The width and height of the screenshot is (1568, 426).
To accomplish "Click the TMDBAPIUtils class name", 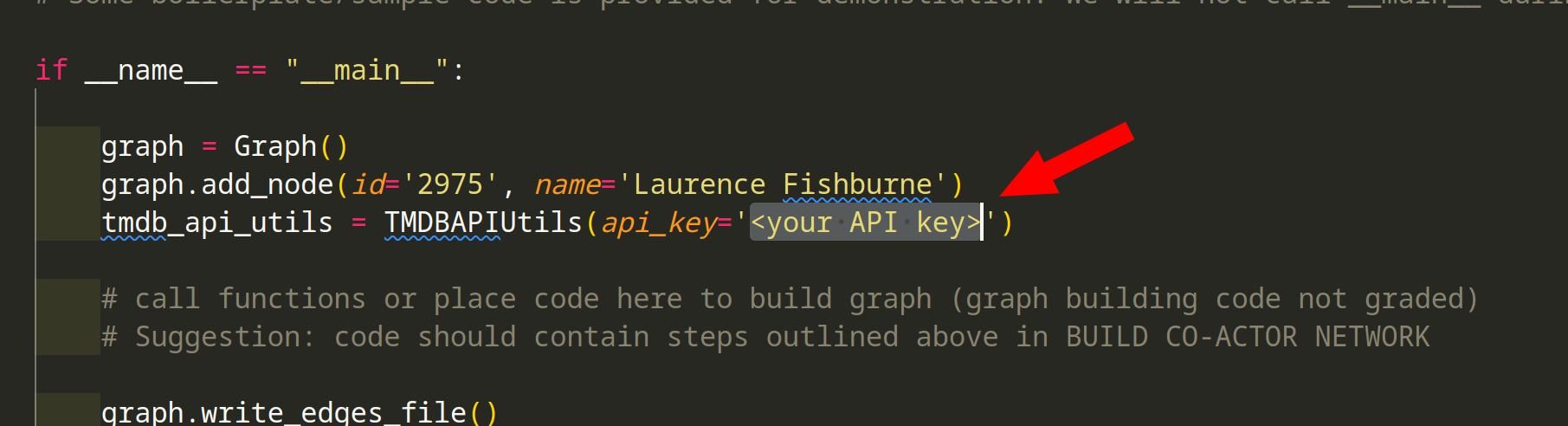I will tap(482, 223).
